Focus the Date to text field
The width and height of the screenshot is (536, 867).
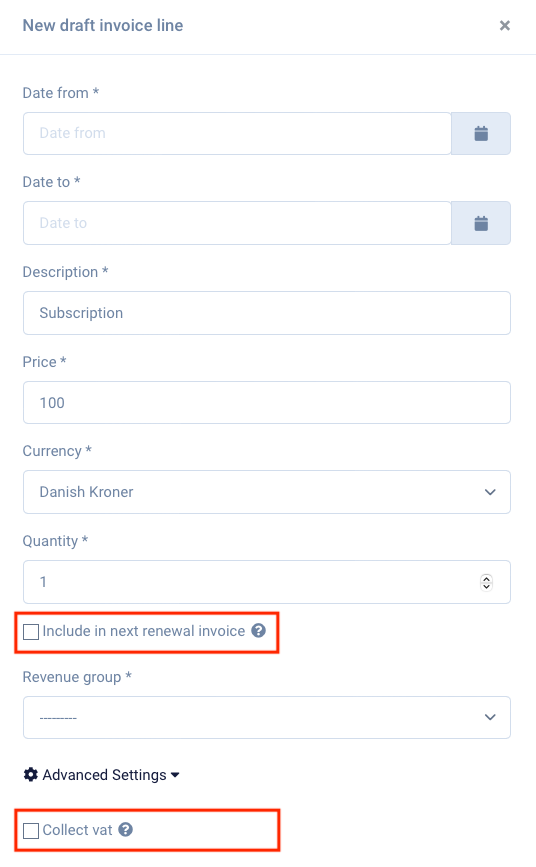coord(237,223)
